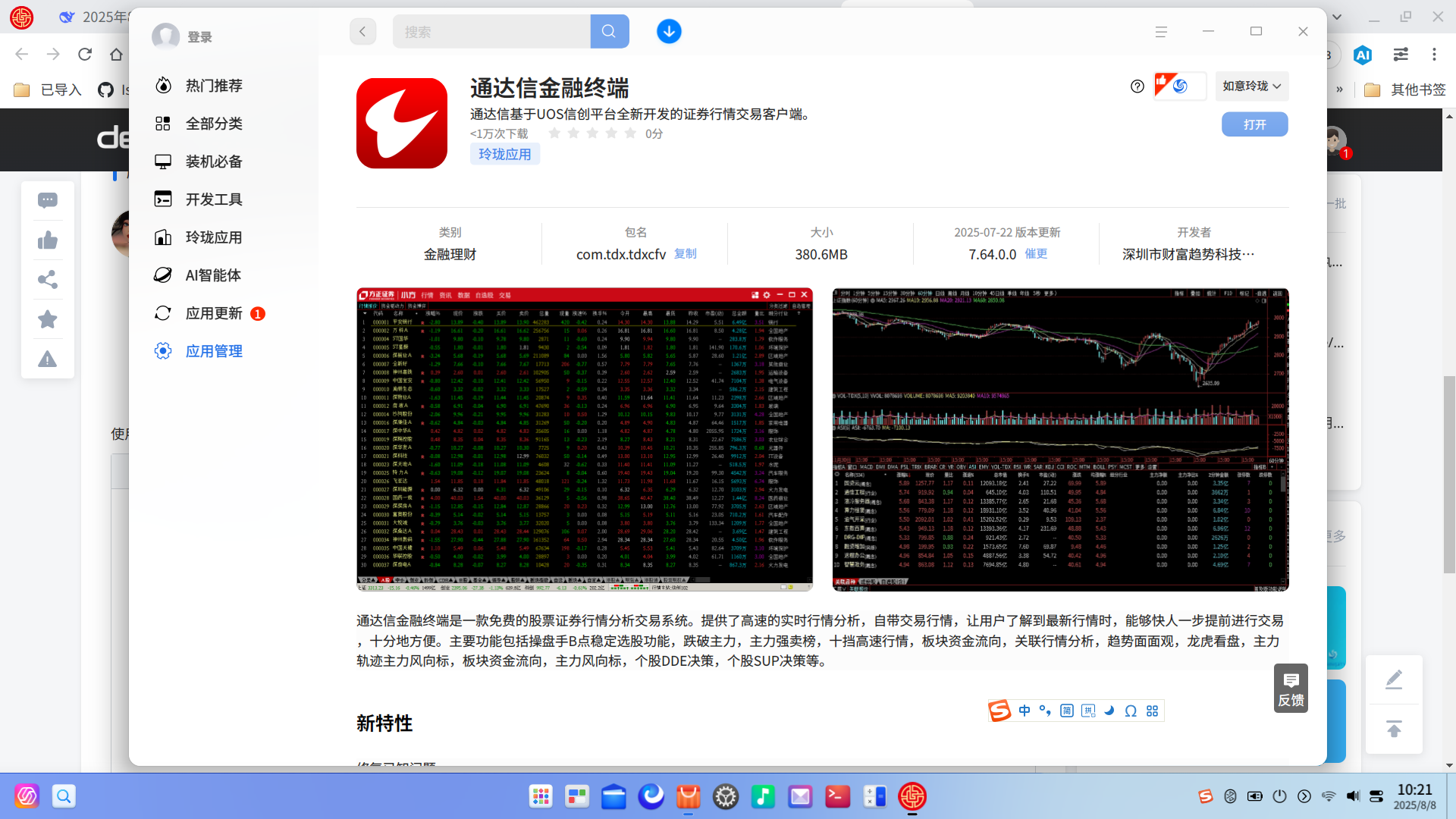Screen dimensions: 1456x819
Task: Click the thumbs-up like icon
Action: click(48, 240)
